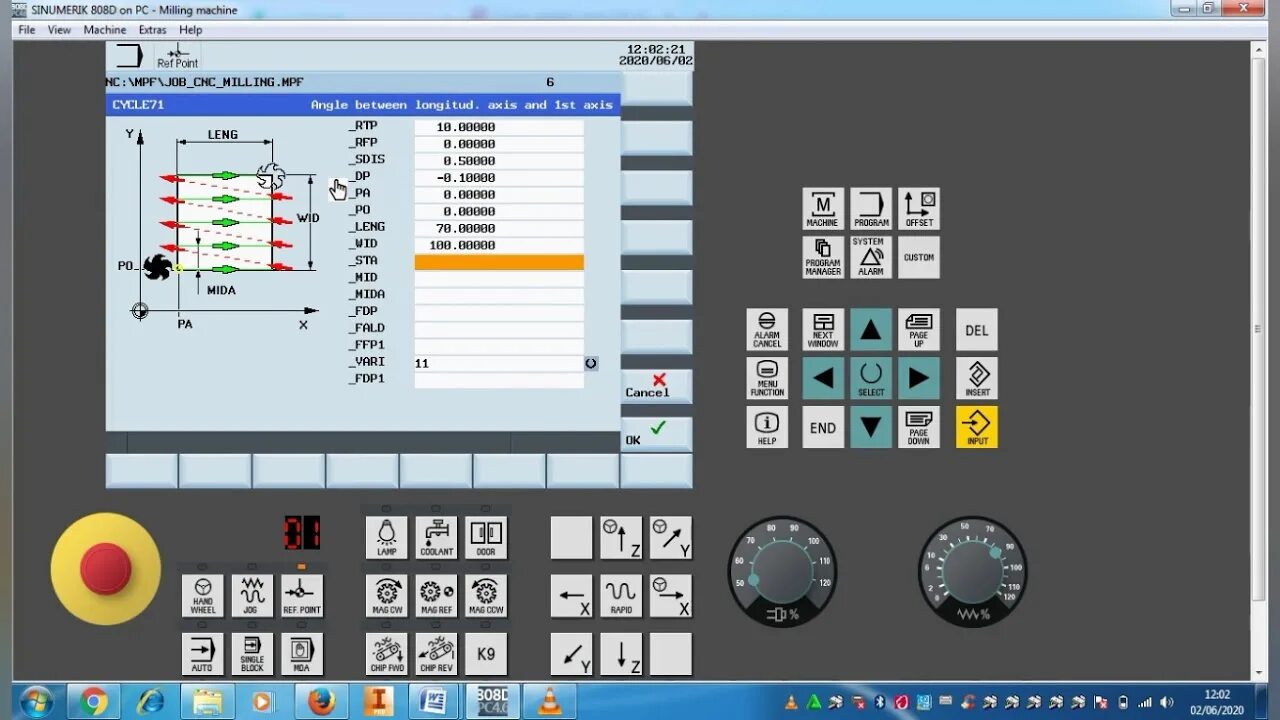1280x720 pixels.
Task: Open the SYSTEM ALARM key
Action: [x=871, y=257]
